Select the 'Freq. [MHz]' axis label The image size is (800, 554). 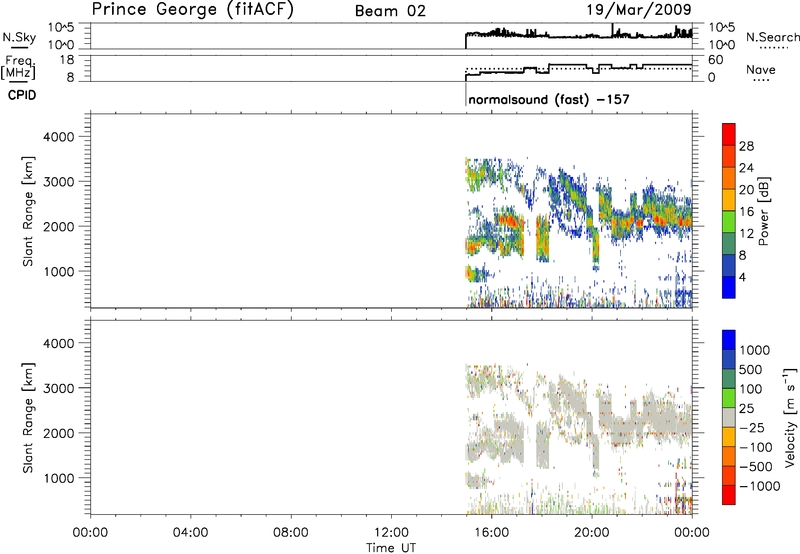click(19, 67)
